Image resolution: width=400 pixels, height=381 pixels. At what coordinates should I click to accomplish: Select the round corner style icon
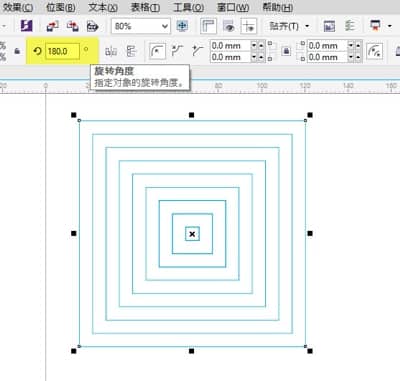coord(157,51)
